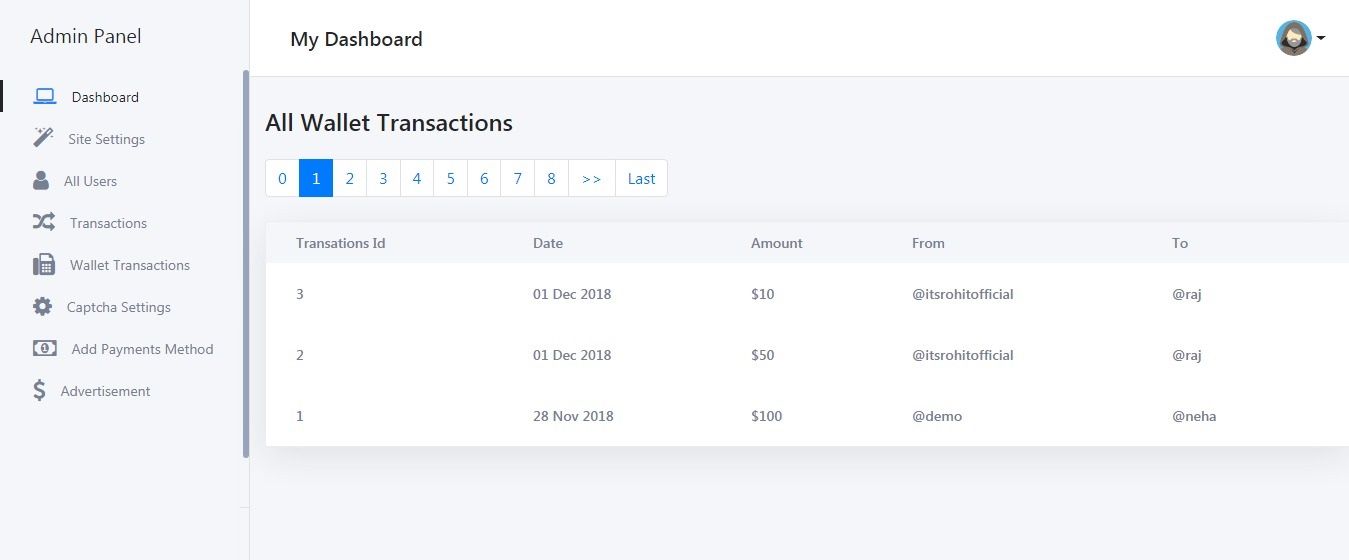
Task: Click the person icon for All Users
Action: (x=41, y=180)
